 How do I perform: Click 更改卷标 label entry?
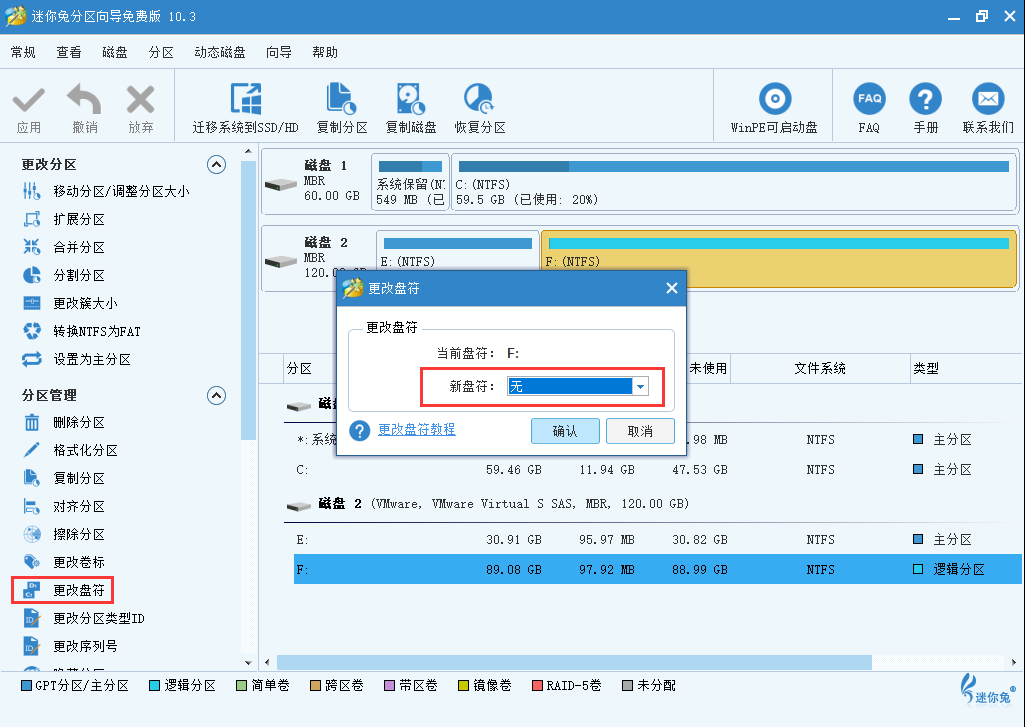pos(63,563)
